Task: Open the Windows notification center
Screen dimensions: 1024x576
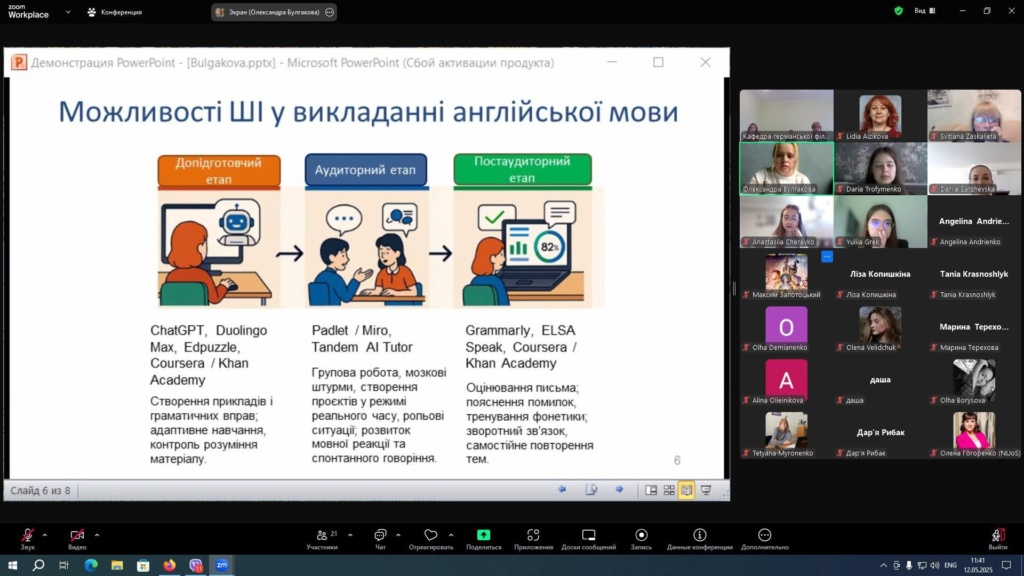Action: click(1006, 566)
